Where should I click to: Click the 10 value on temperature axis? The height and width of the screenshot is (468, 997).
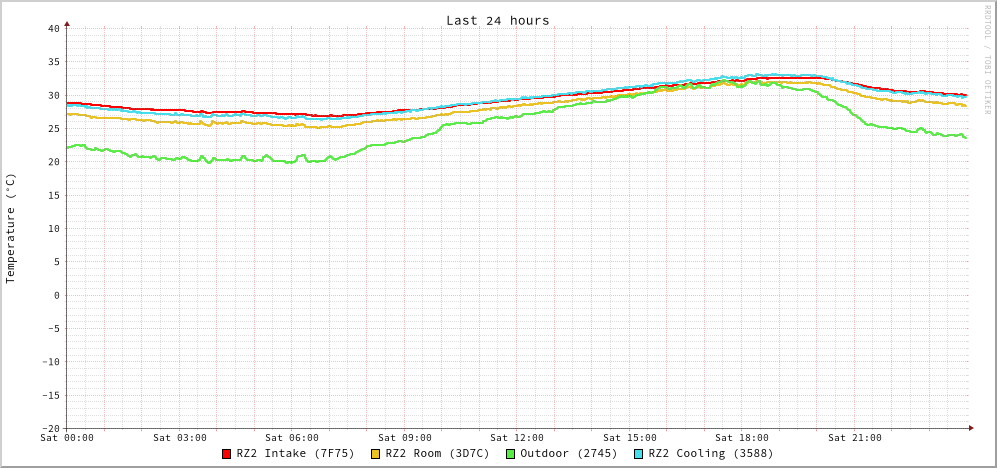(x=53, y=228)
